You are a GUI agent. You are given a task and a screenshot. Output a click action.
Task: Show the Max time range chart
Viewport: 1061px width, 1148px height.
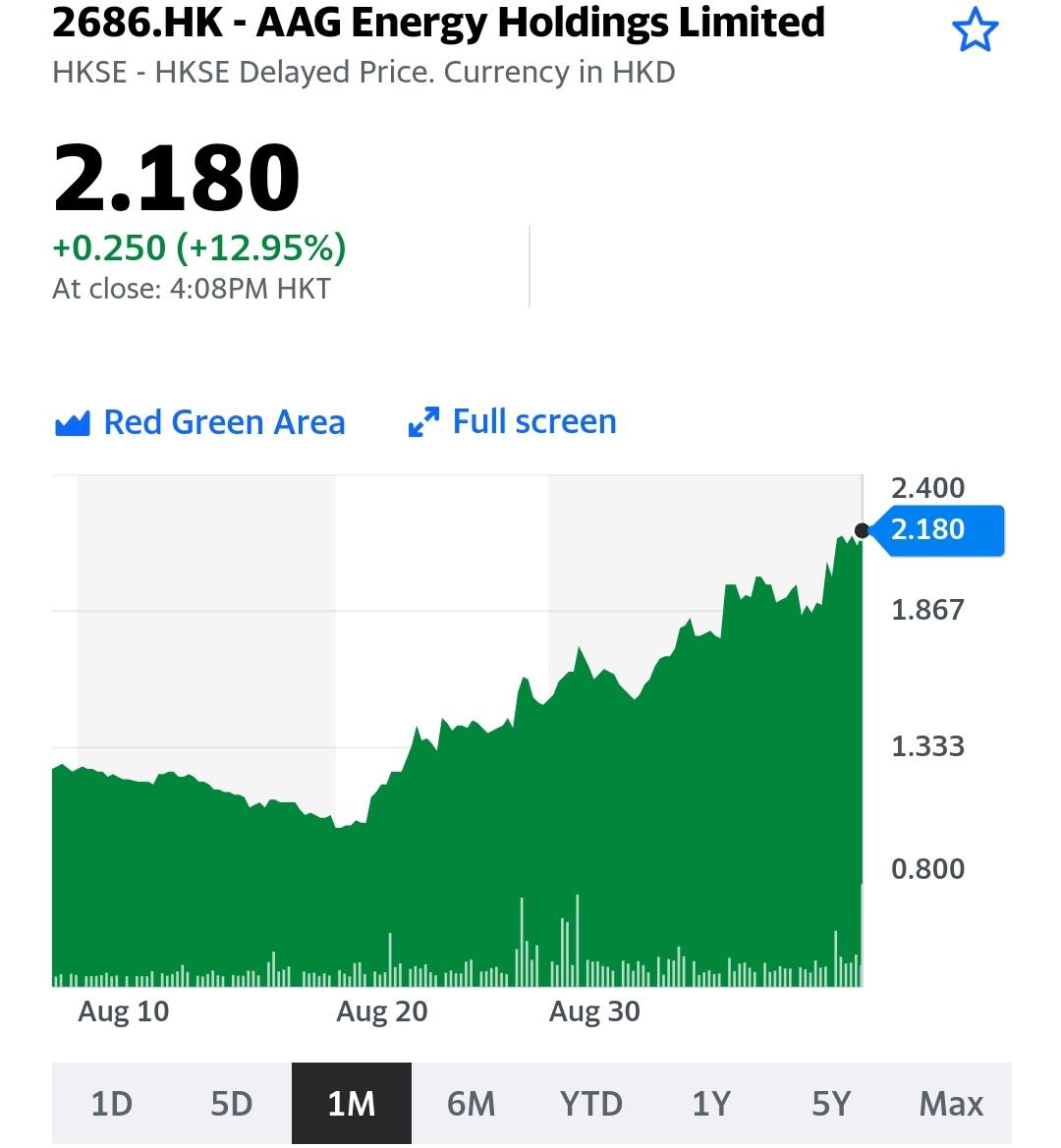951,1104
